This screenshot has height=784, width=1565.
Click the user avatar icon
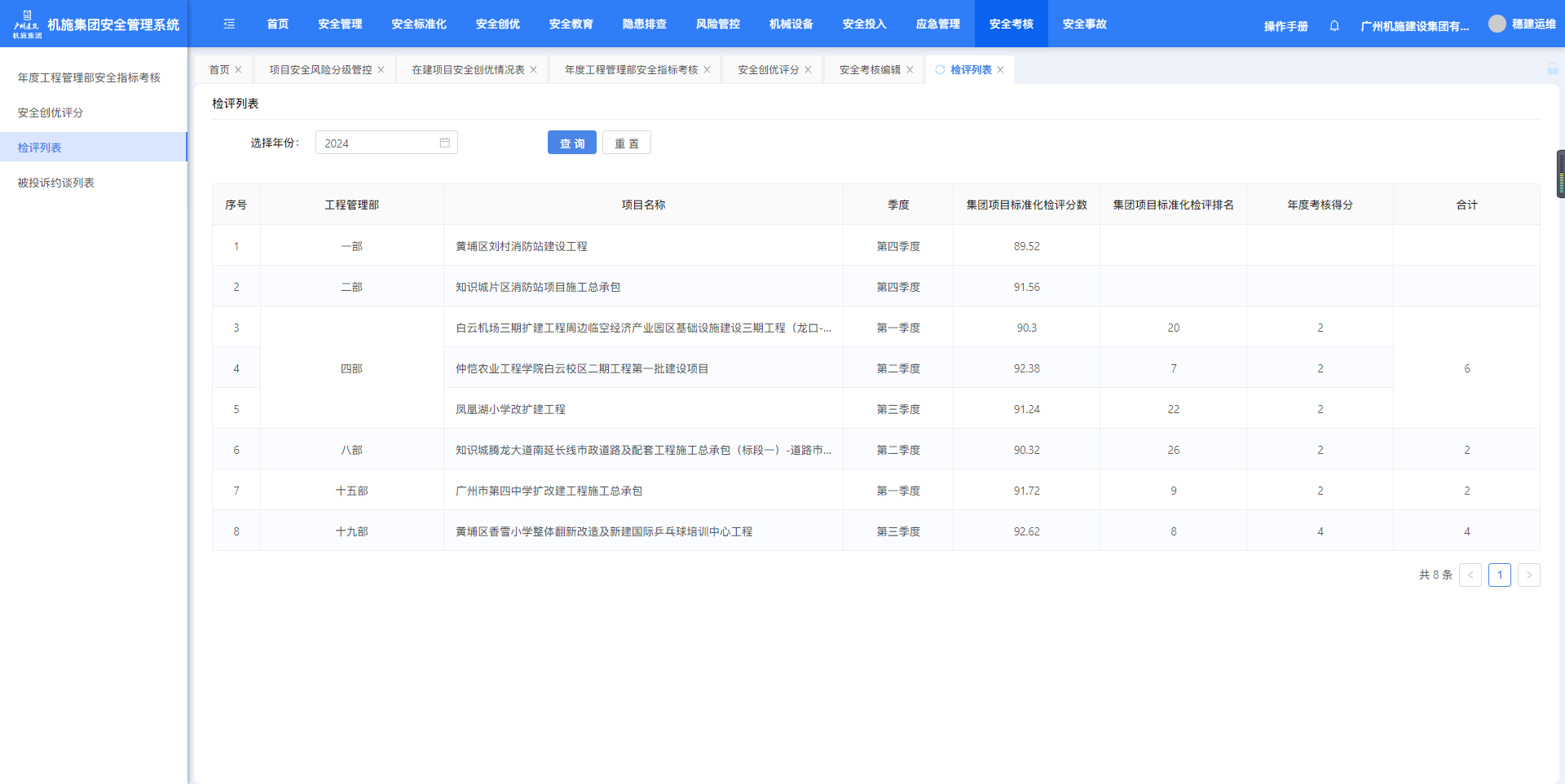pos(1497,24)
